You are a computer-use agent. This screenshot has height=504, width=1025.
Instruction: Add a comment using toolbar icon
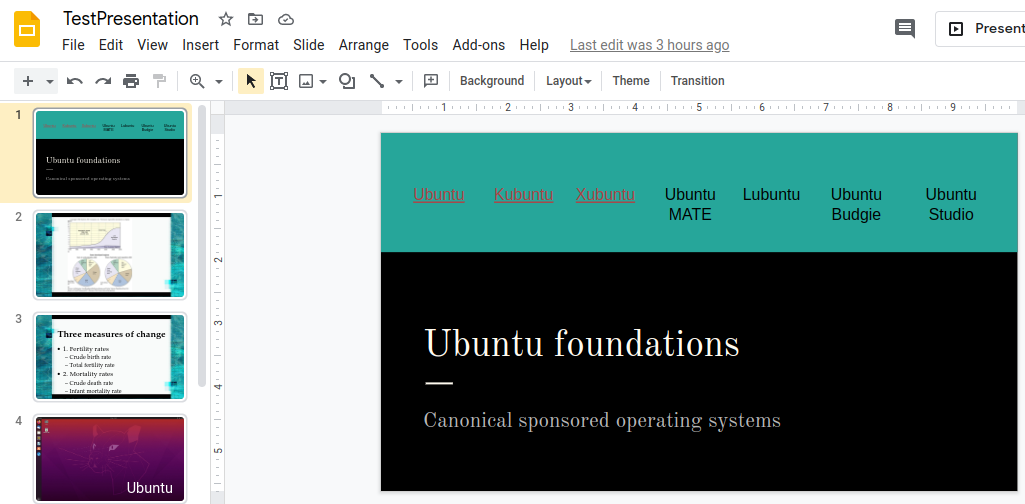click(431, 81)
